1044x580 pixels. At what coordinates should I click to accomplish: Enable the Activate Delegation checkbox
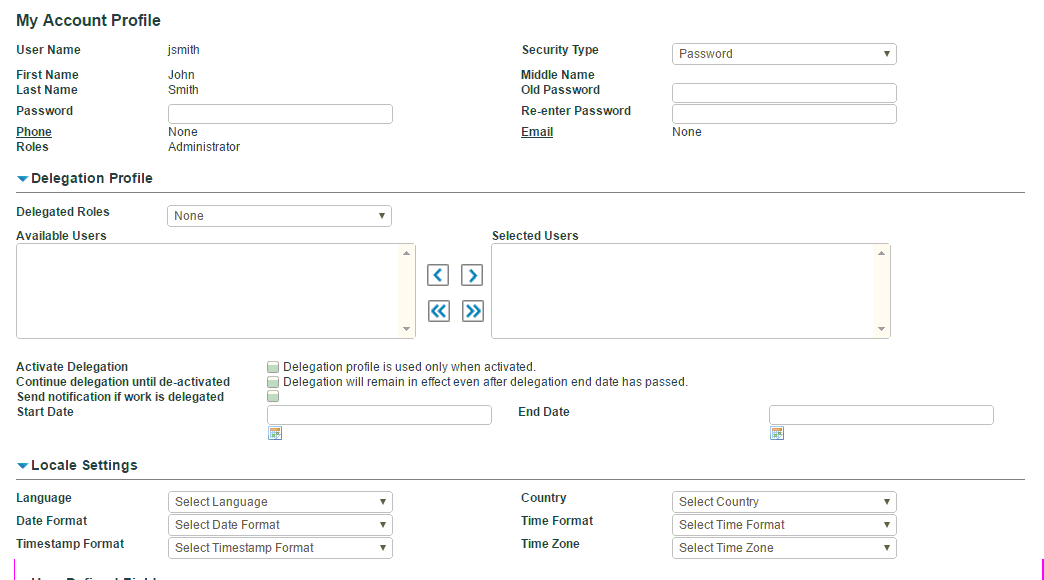[273, 367]
